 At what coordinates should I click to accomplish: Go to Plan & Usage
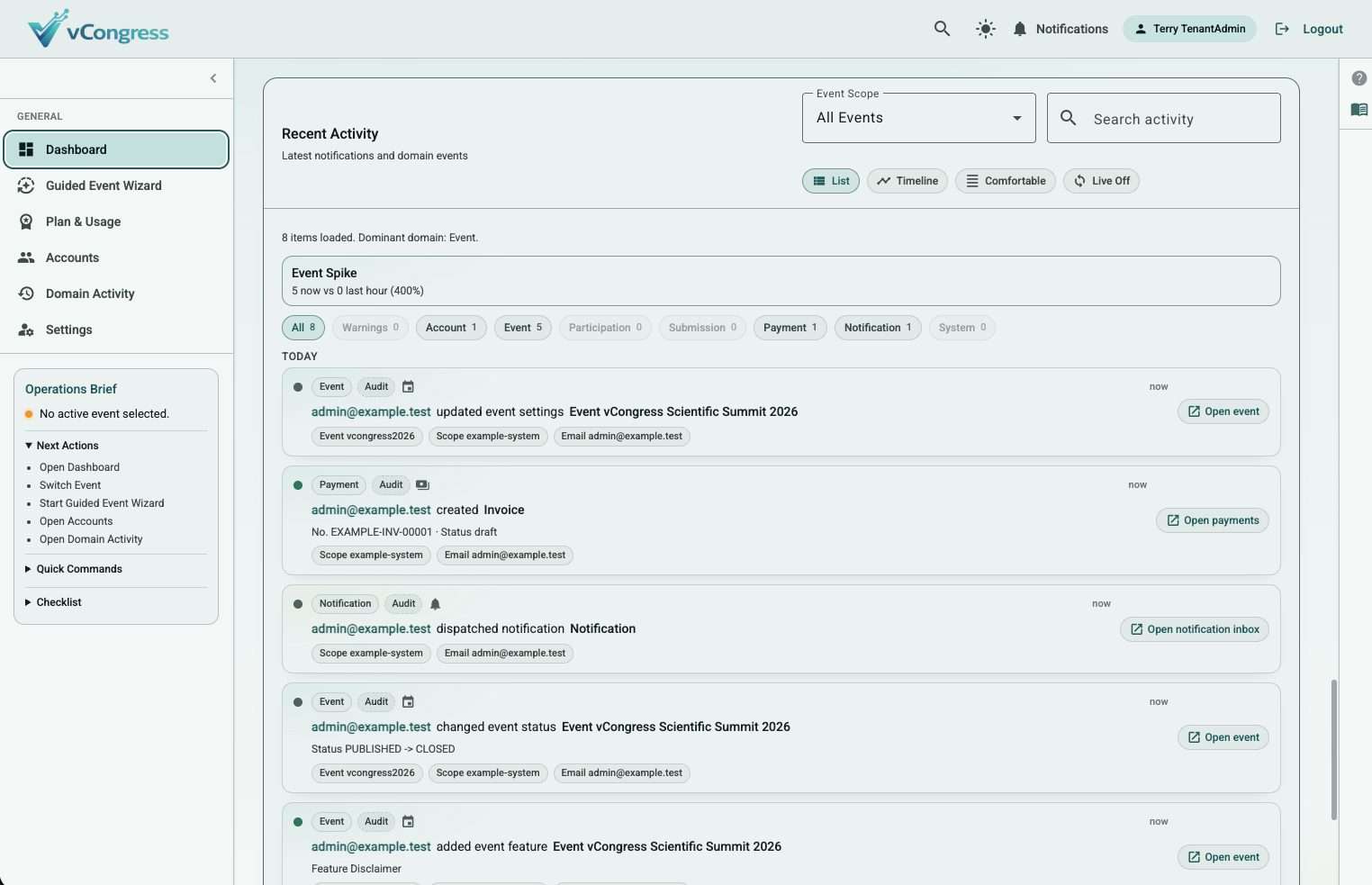[x=116, y=221]
